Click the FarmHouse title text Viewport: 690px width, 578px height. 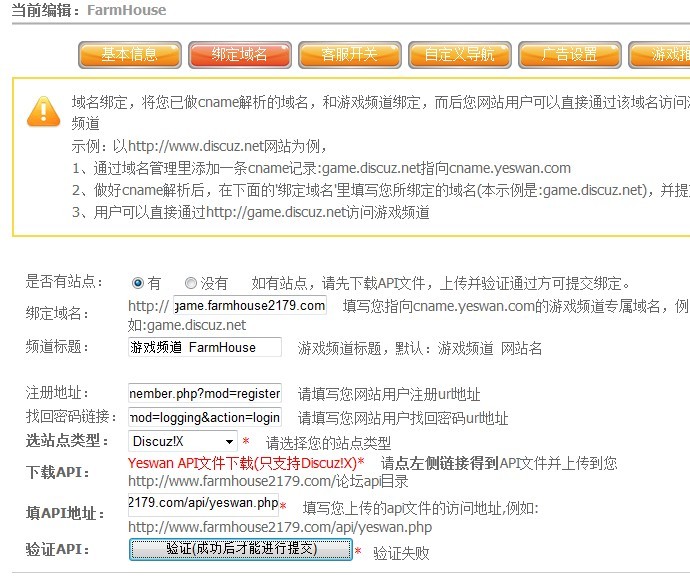coord(127,10)
